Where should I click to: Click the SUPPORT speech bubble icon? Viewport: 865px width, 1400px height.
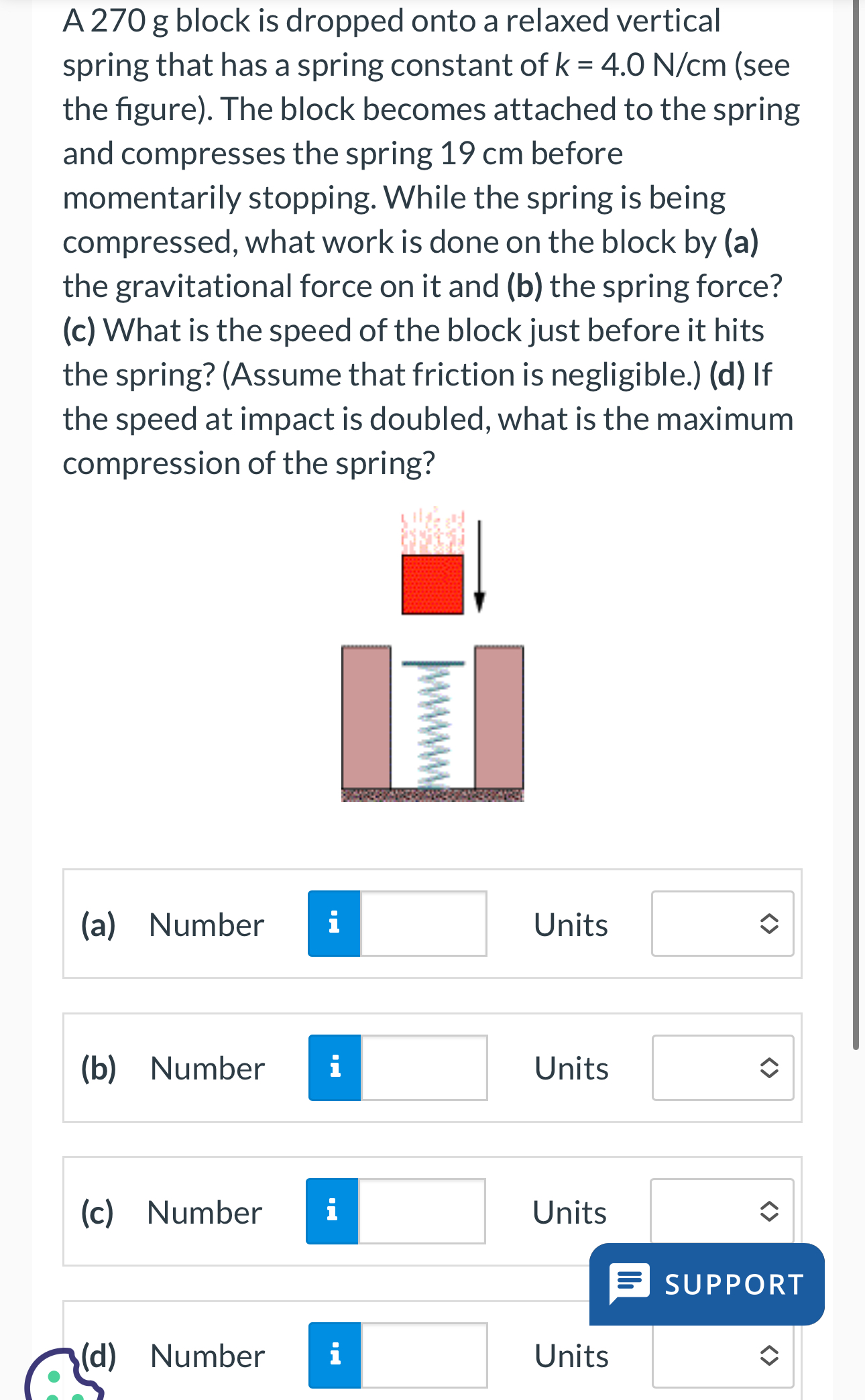(x=631, y=1284)
